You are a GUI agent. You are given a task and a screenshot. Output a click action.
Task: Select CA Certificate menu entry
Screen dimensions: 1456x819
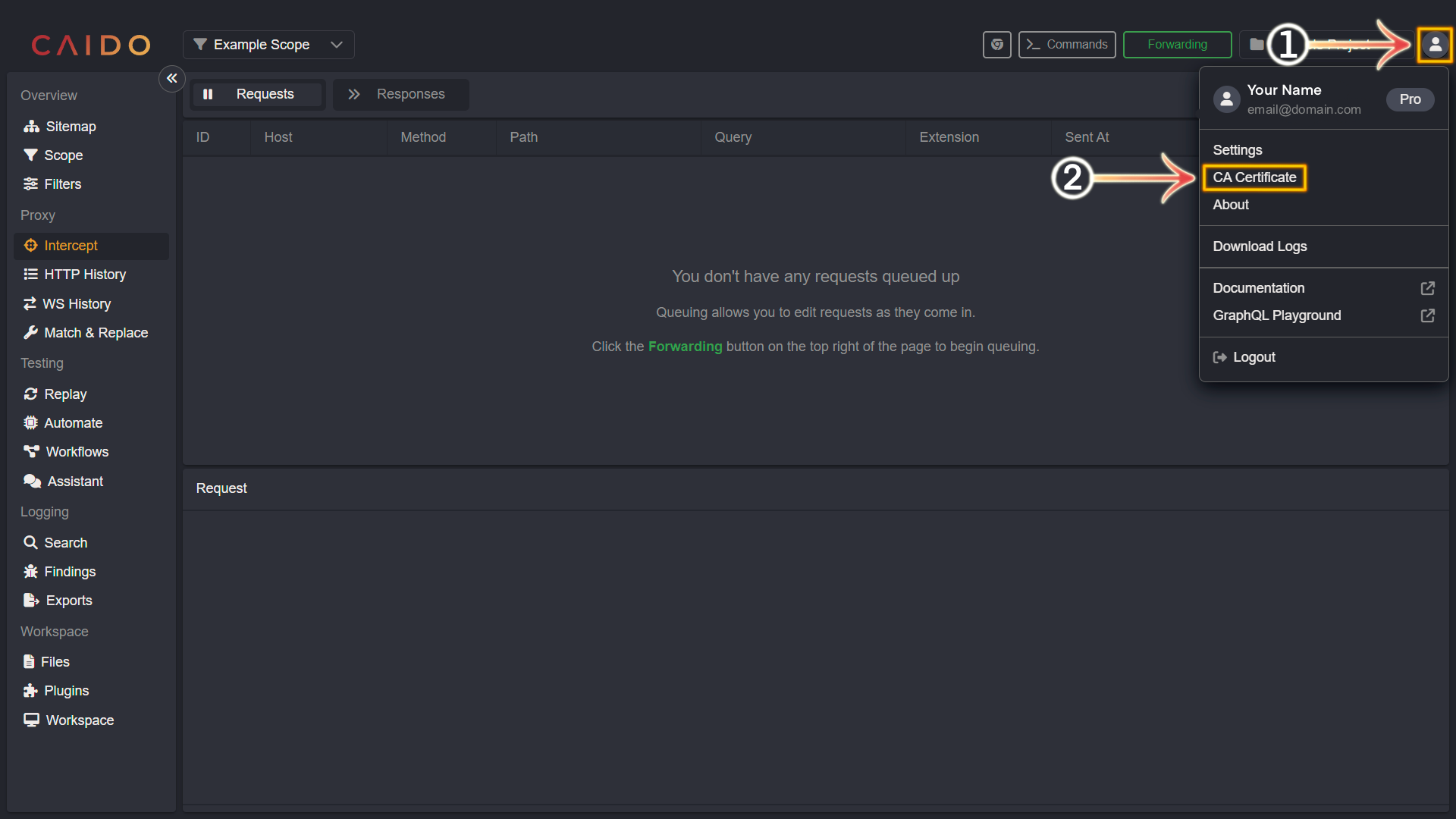pyautogui.click(x=1254, y=177)
